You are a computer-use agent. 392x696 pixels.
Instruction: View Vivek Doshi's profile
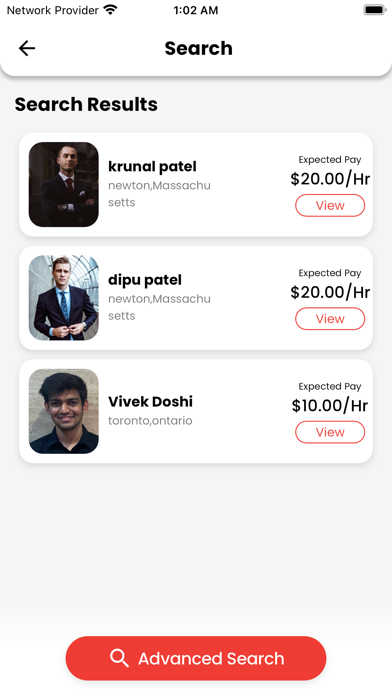[x=330, y=432]
